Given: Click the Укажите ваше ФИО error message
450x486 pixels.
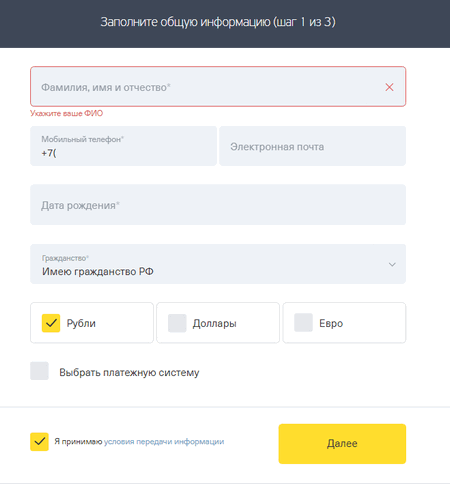Looking at the screenshot, I should point(67,113).
